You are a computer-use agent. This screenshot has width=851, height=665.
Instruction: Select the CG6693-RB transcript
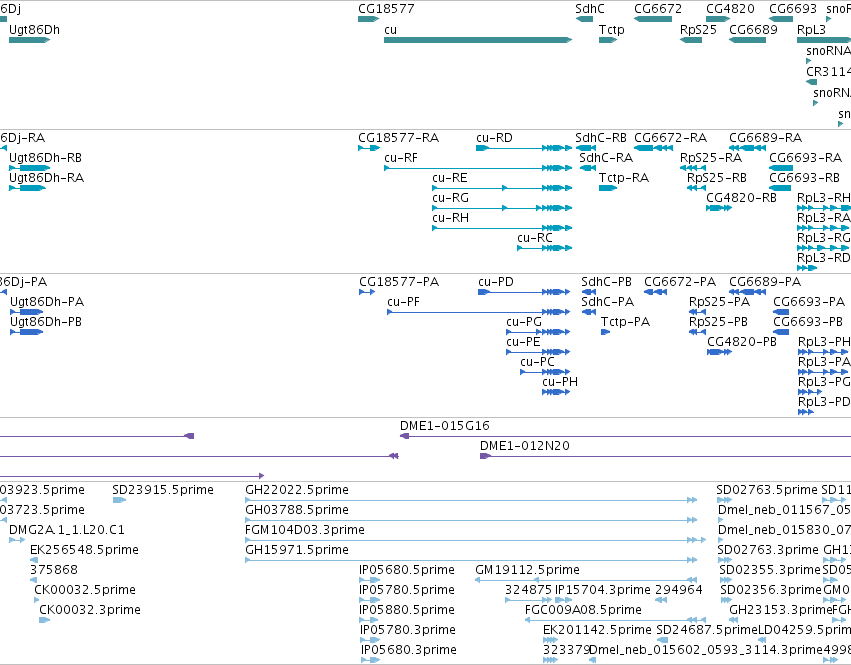click(x=780, y=188)
